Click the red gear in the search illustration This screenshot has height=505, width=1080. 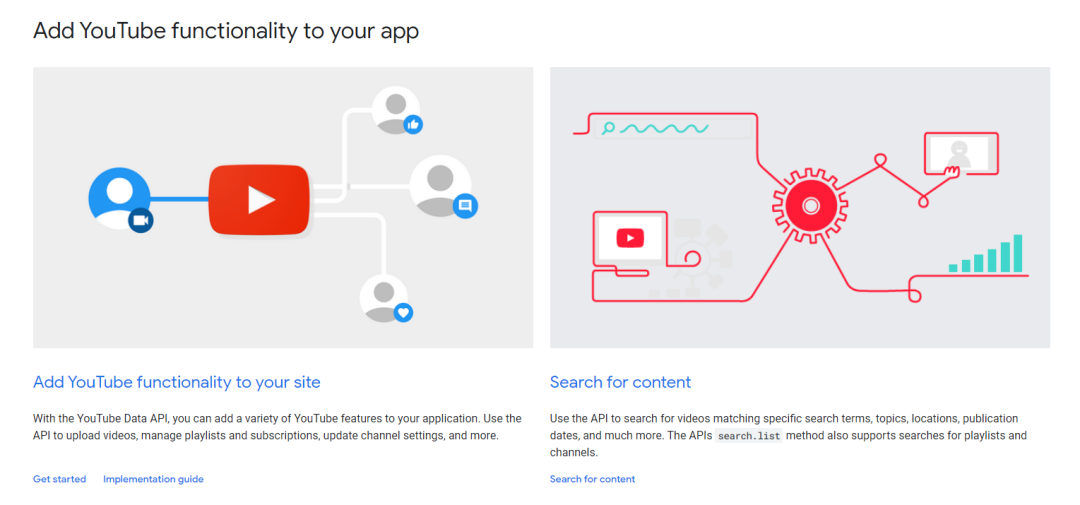click(810, 206)
